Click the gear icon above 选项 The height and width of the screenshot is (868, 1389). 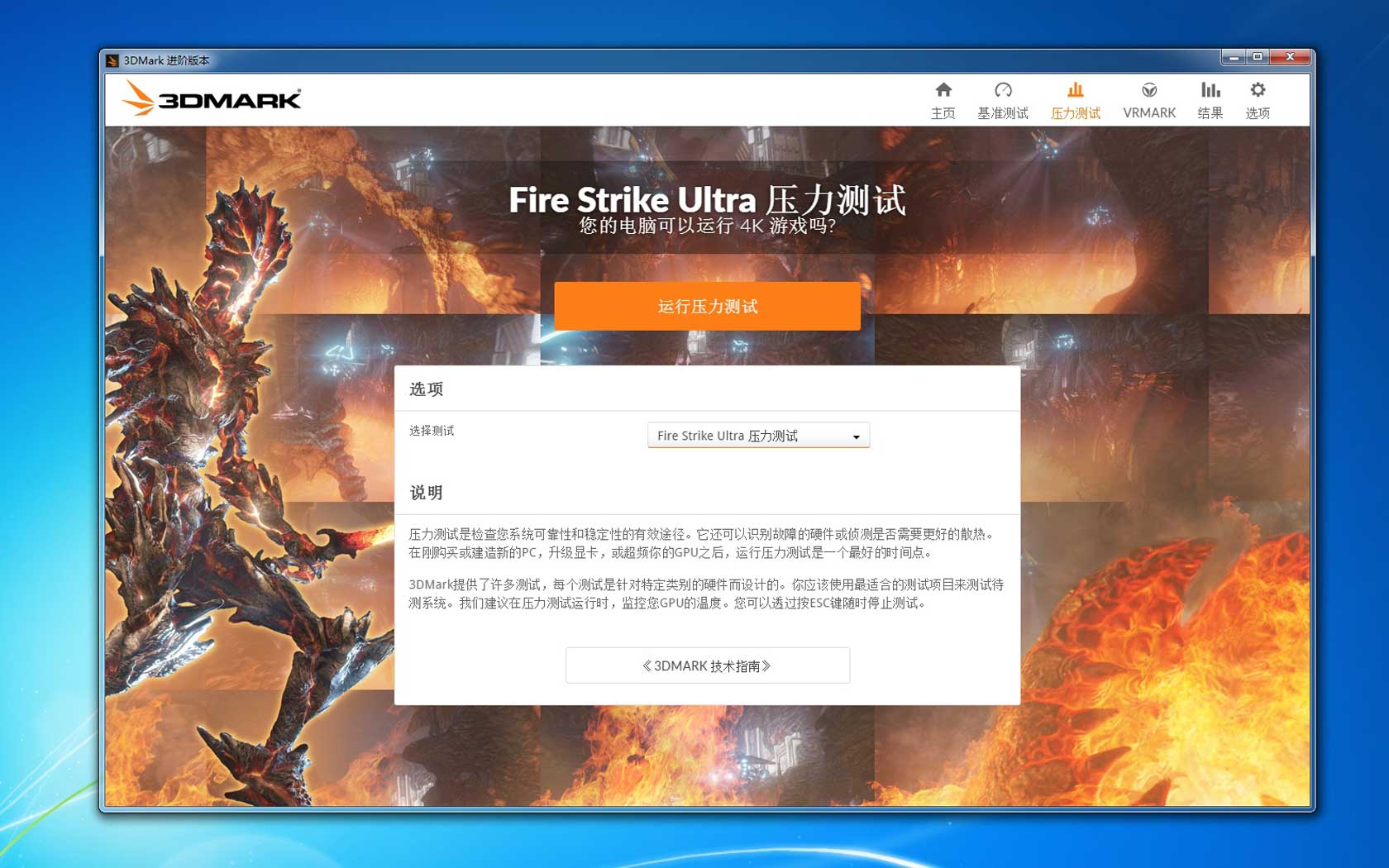click(1258, 89)
